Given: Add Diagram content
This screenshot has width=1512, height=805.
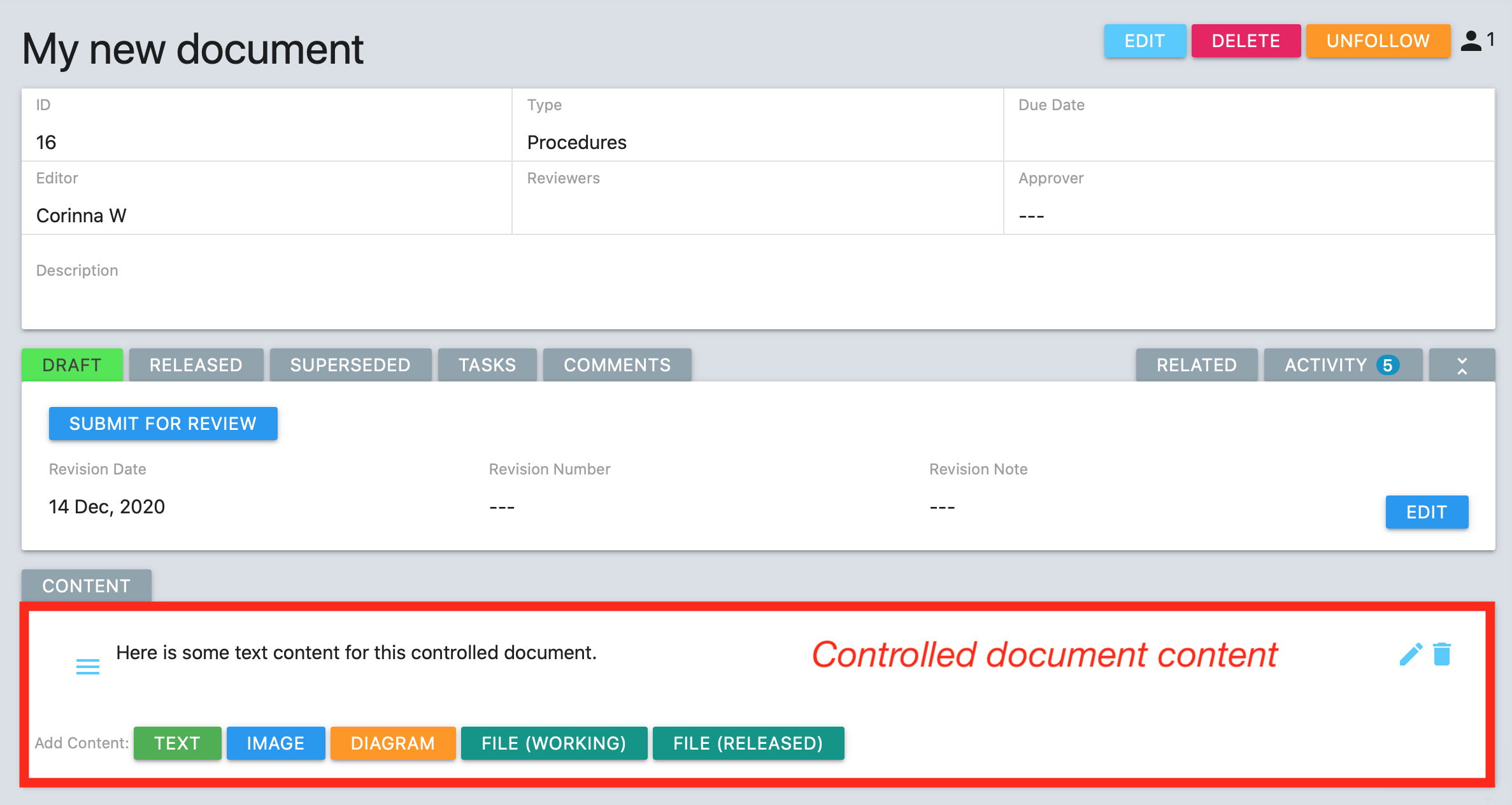Looking at the screenshot, I should click(393, 743).
